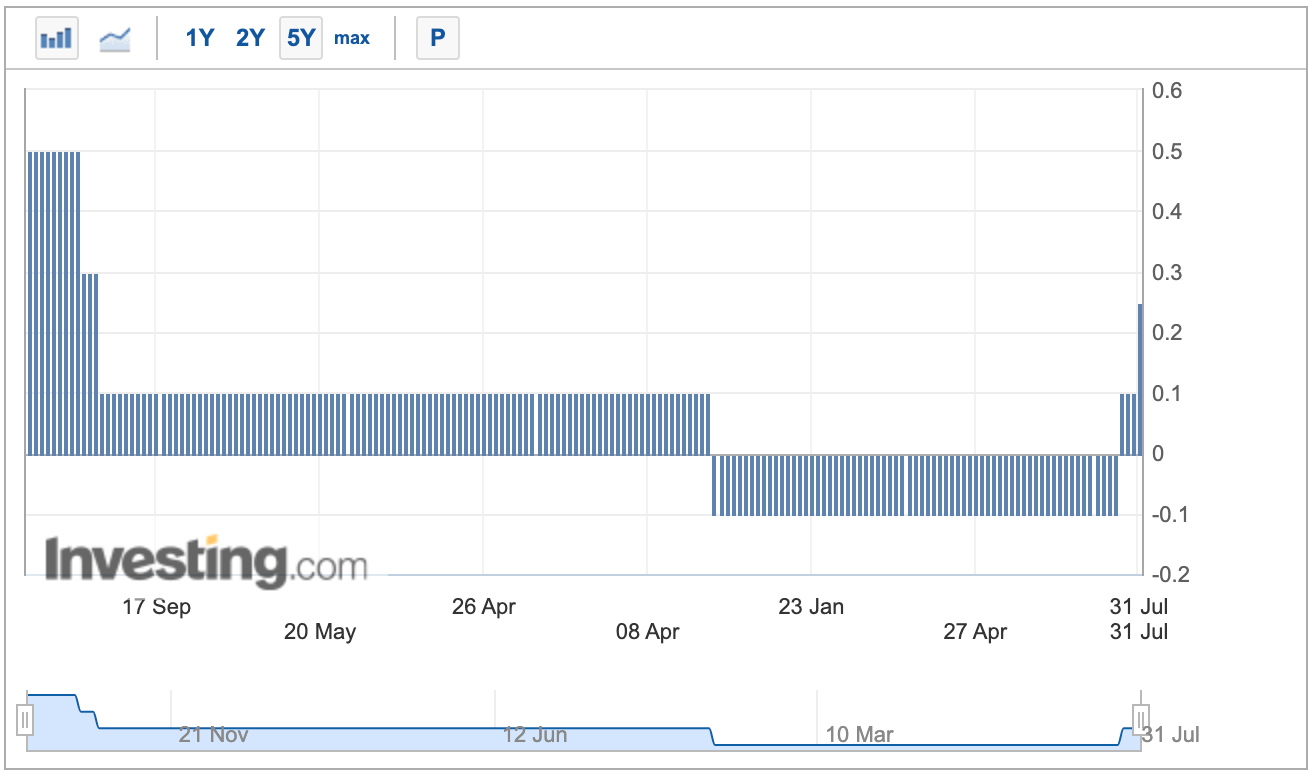Select the 2Y time range

tap(250, 39)
